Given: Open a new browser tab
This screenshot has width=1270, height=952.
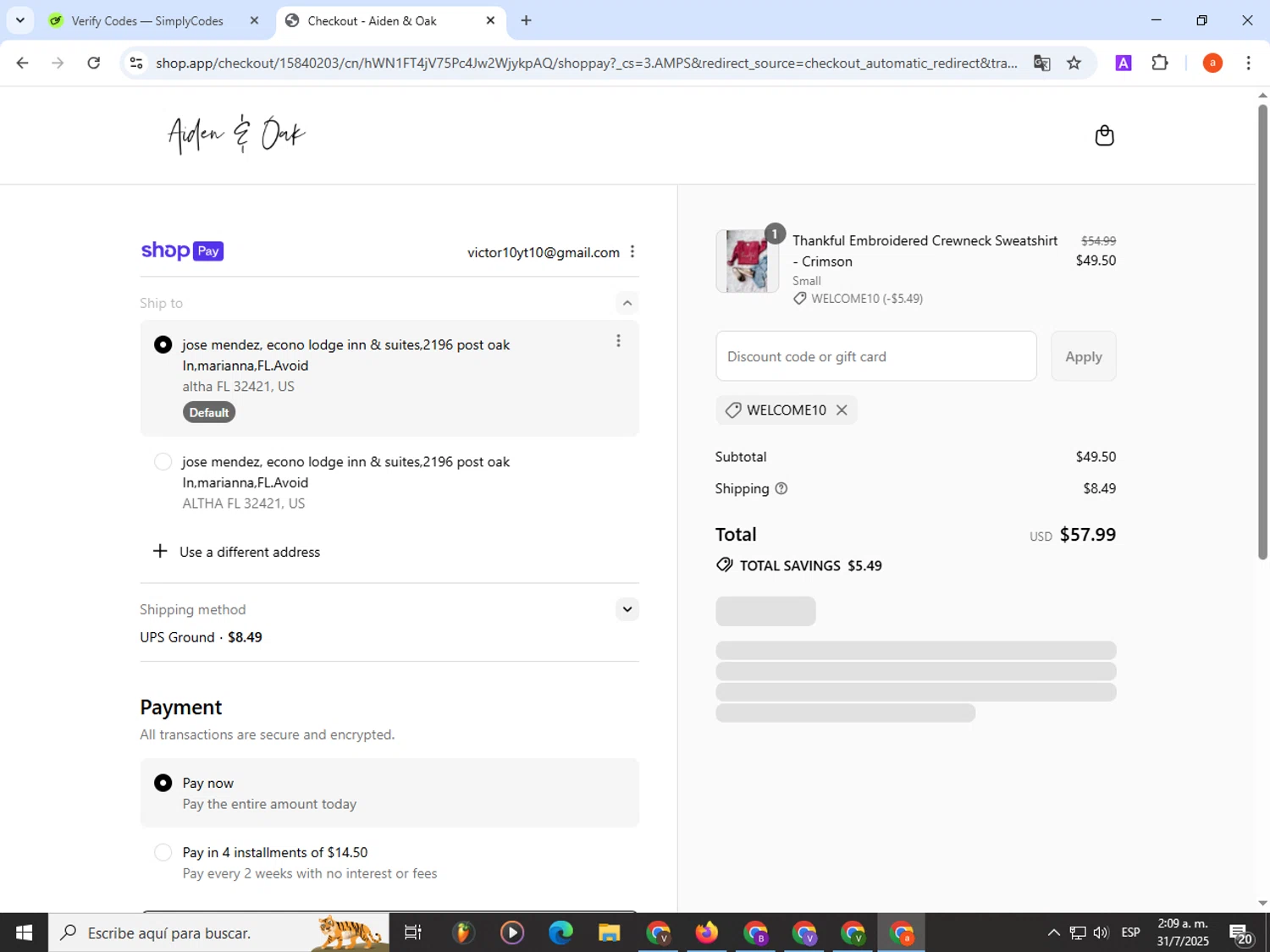Looking at the screenshot, I should click(526, 20).
